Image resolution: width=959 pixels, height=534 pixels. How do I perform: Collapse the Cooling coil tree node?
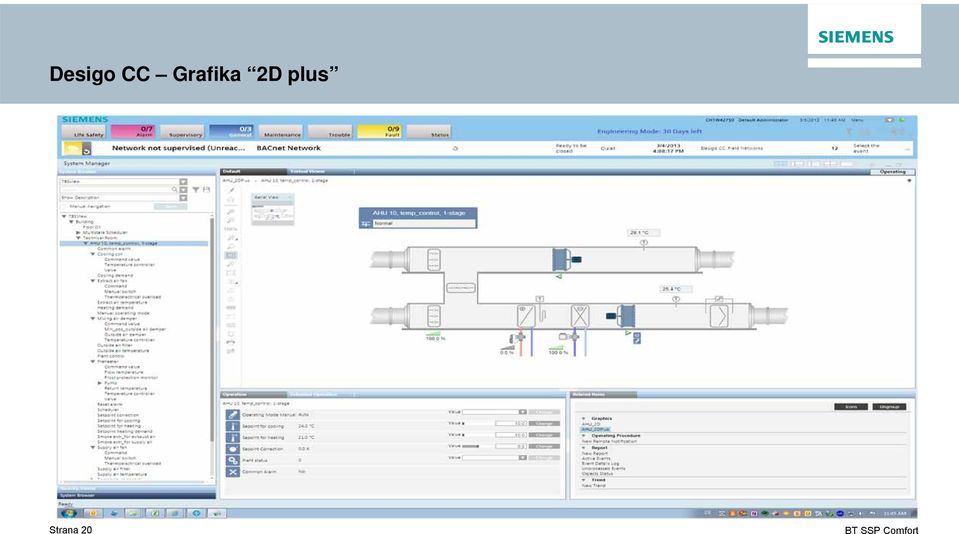click(93, 254)
